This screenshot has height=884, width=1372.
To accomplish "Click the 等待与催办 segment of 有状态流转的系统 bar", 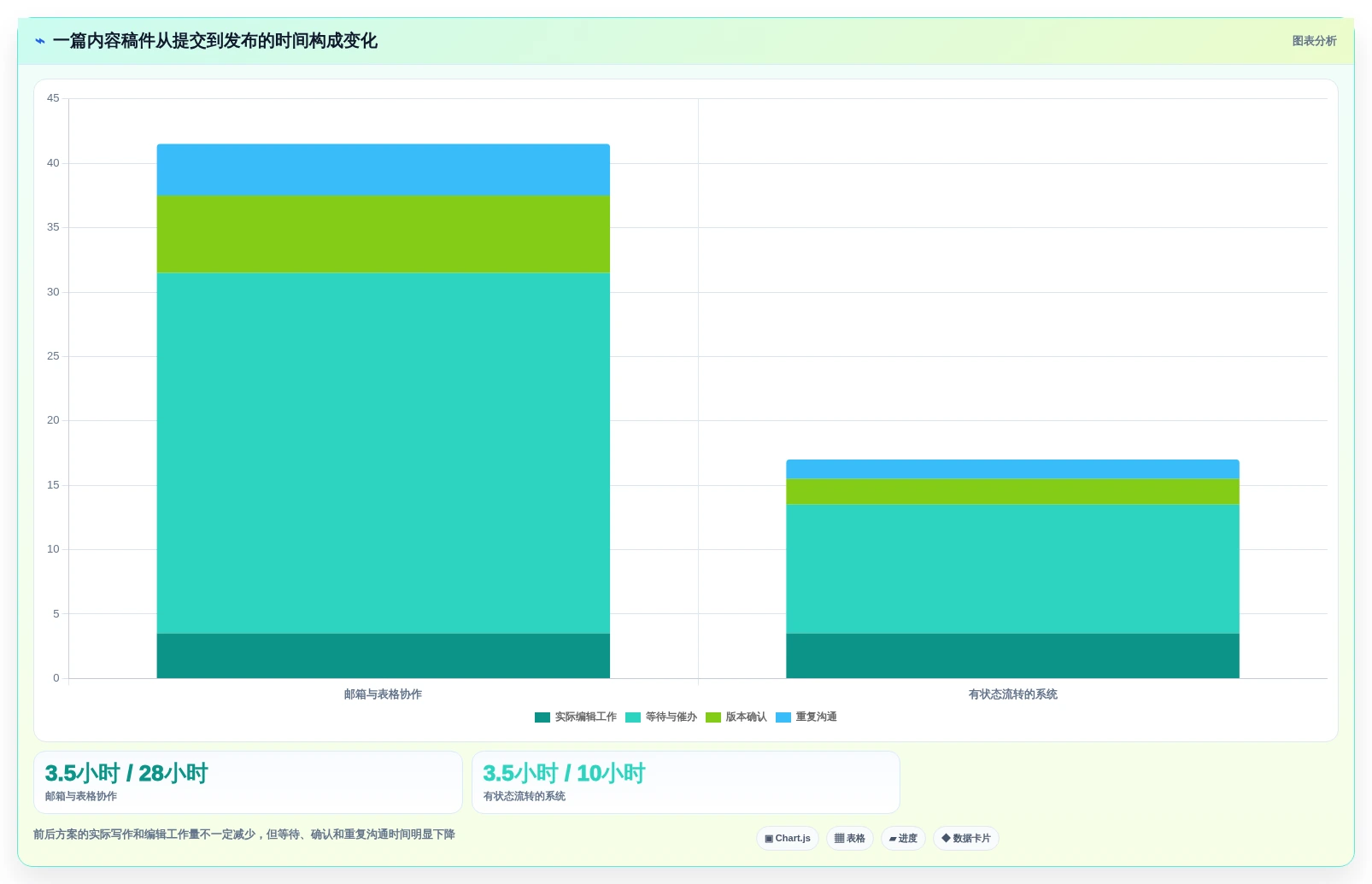I will tap(1013, 569).
